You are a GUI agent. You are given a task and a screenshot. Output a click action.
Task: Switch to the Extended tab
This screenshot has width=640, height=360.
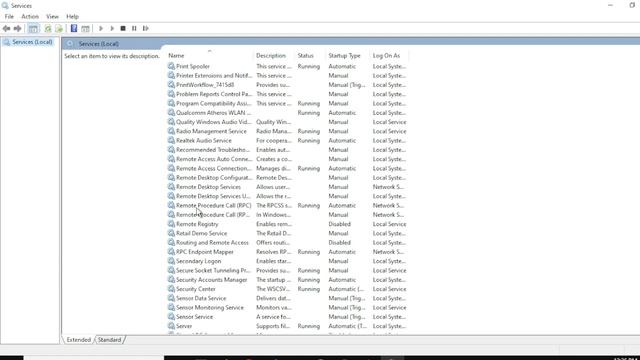[78, 340]
